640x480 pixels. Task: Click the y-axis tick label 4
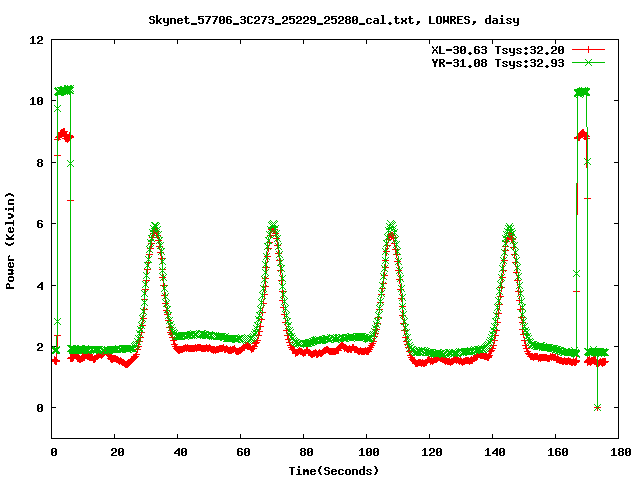coord(40,286)
